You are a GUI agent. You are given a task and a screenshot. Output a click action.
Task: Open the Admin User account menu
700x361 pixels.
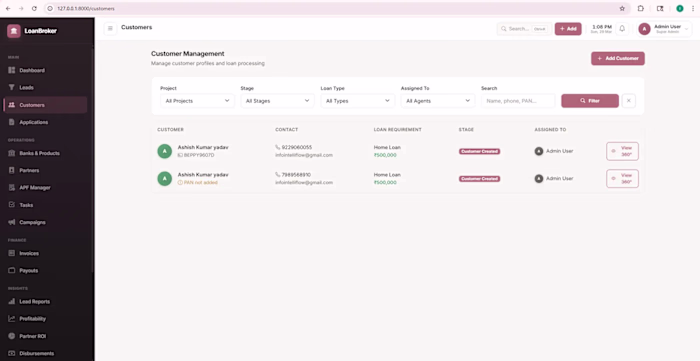coord(664,29)
